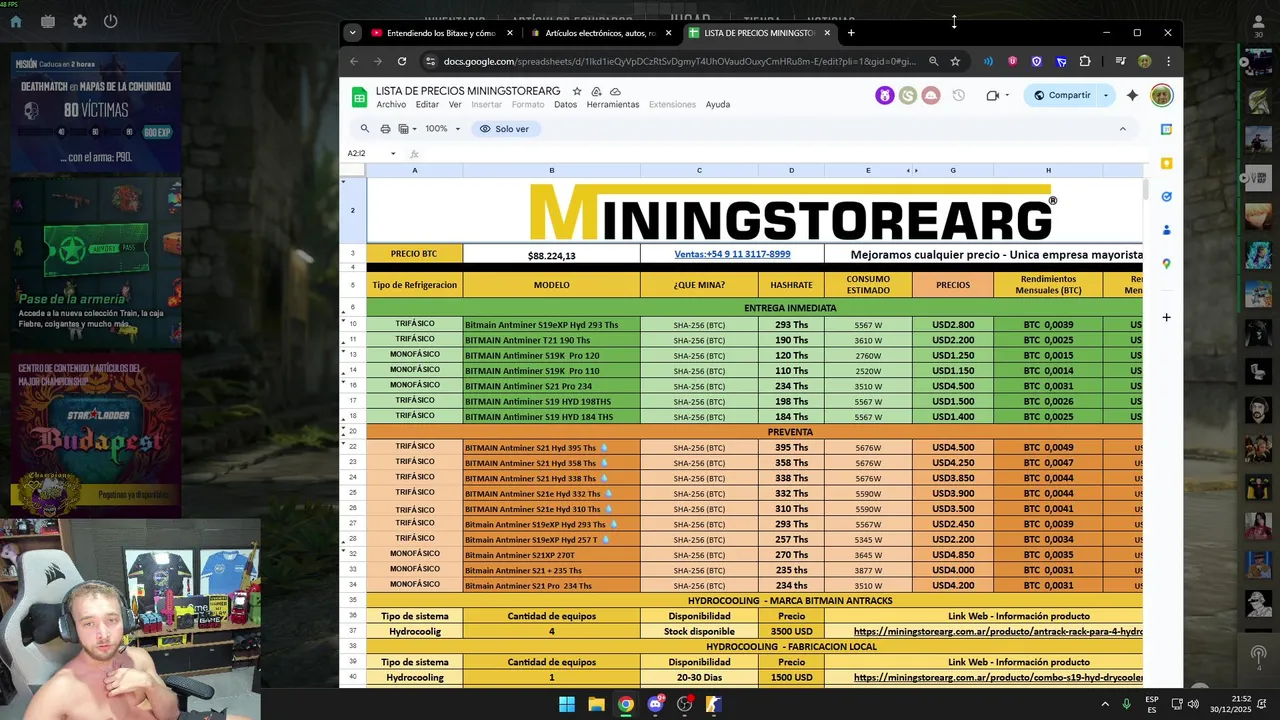The width and height of the screenshot is (1280, 720).
Task: Open Google Tasks in the side panel
Action: [1166, 197]
